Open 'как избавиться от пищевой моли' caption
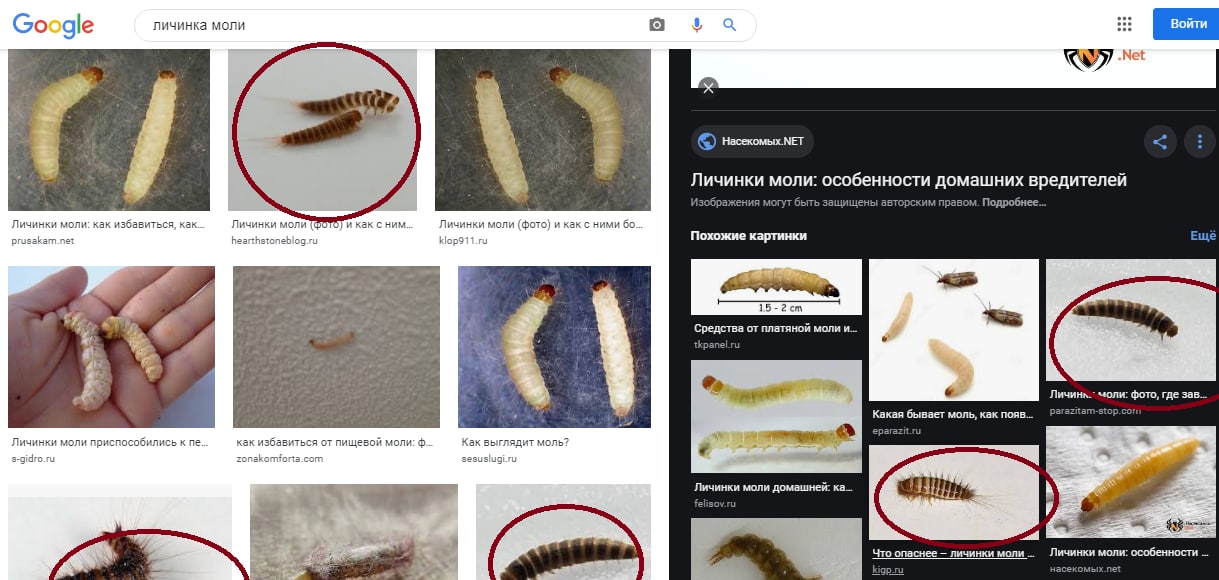 tap(334, 441)
